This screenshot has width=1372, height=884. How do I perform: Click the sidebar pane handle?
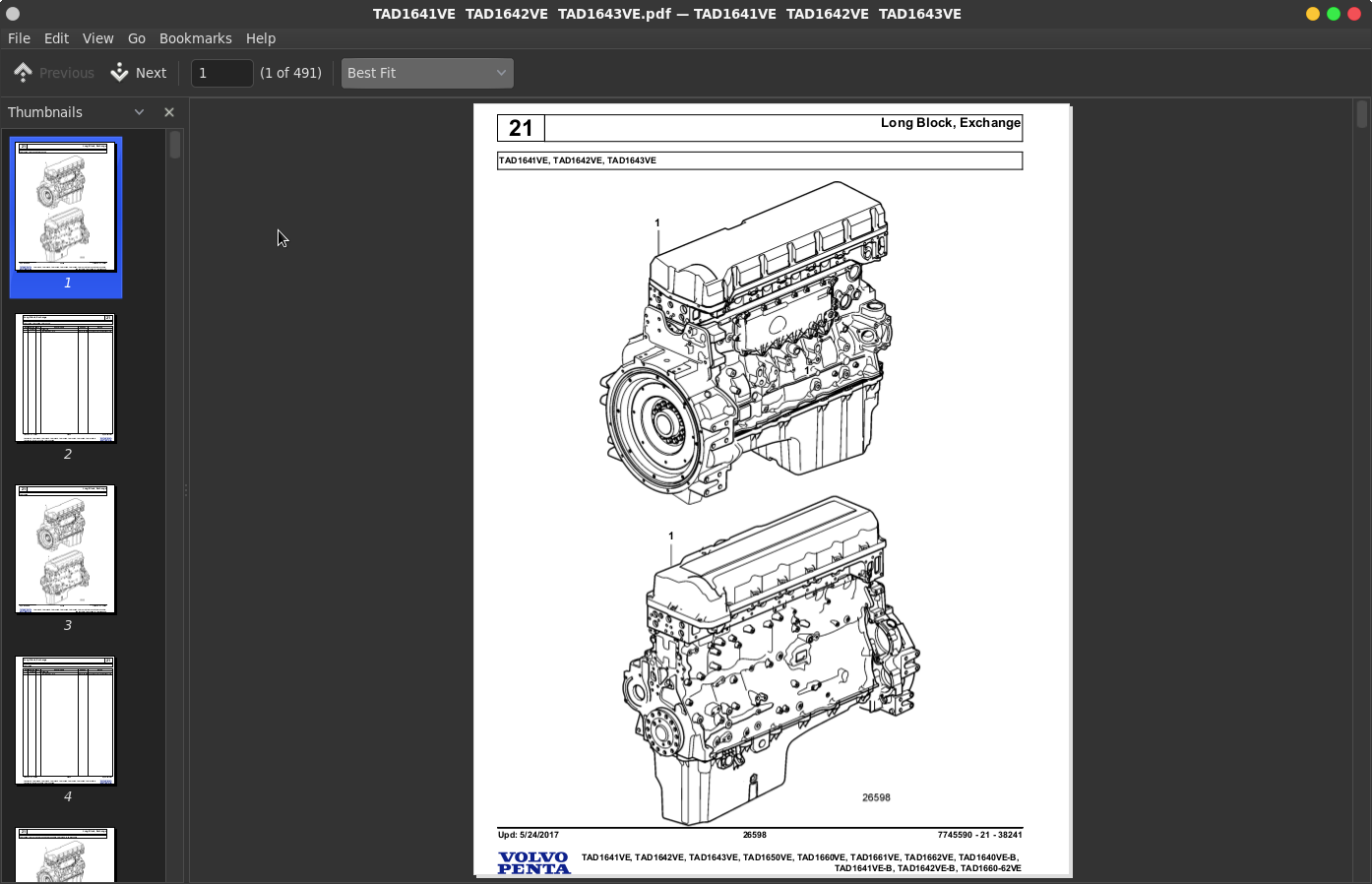pyautogui.click(x=186, y=490)
